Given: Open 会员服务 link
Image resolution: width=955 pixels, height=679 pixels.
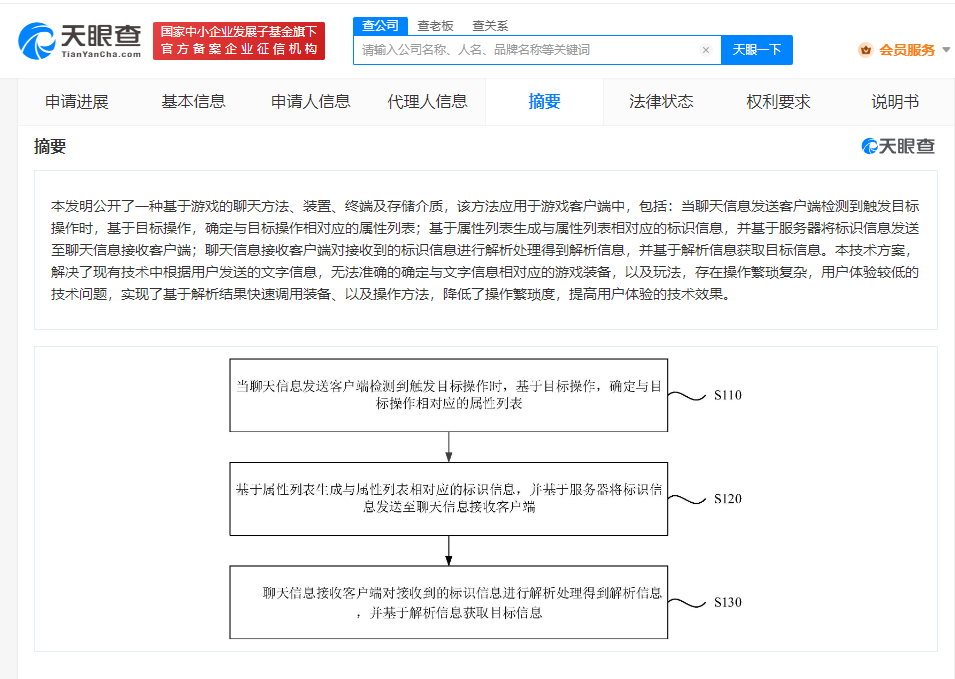Looking at the screenshot, I should click(x=906, y=50).
